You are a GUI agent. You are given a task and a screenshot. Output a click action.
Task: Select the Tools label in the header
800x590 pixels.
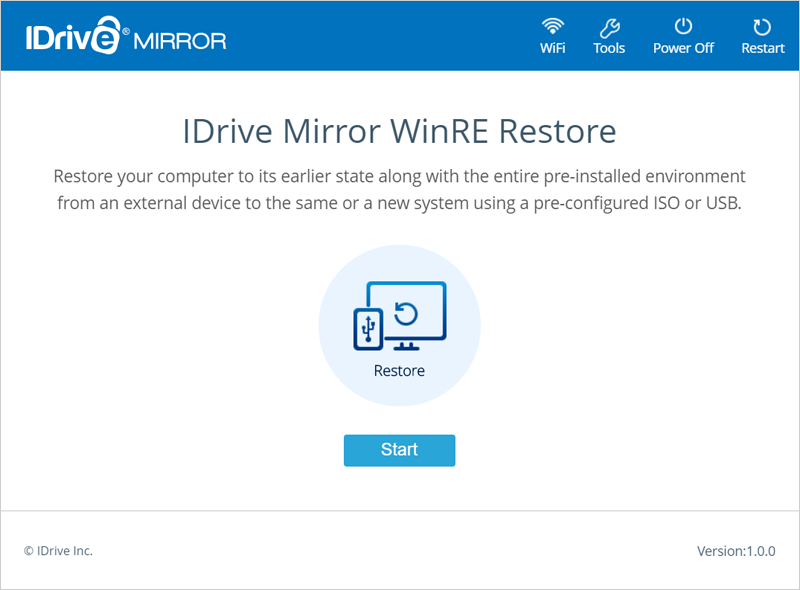(609, 48)
